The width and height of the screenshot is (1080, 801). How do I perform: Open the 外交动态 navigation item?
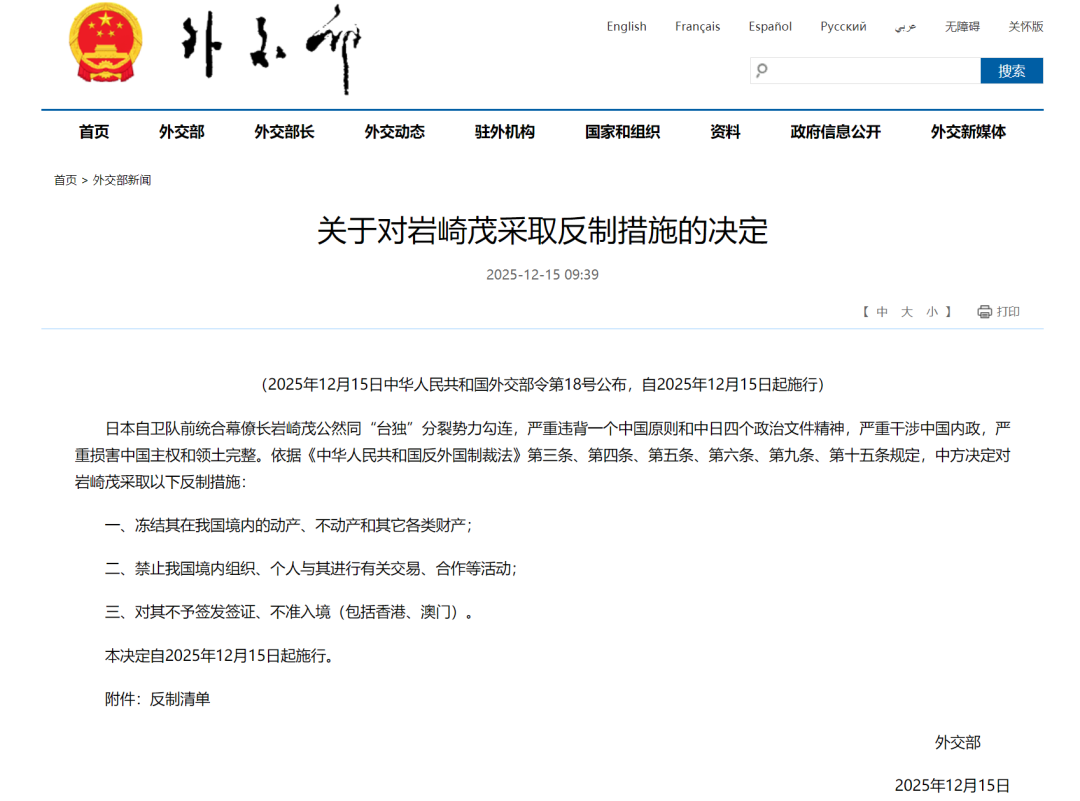click(x=395, y=132)
